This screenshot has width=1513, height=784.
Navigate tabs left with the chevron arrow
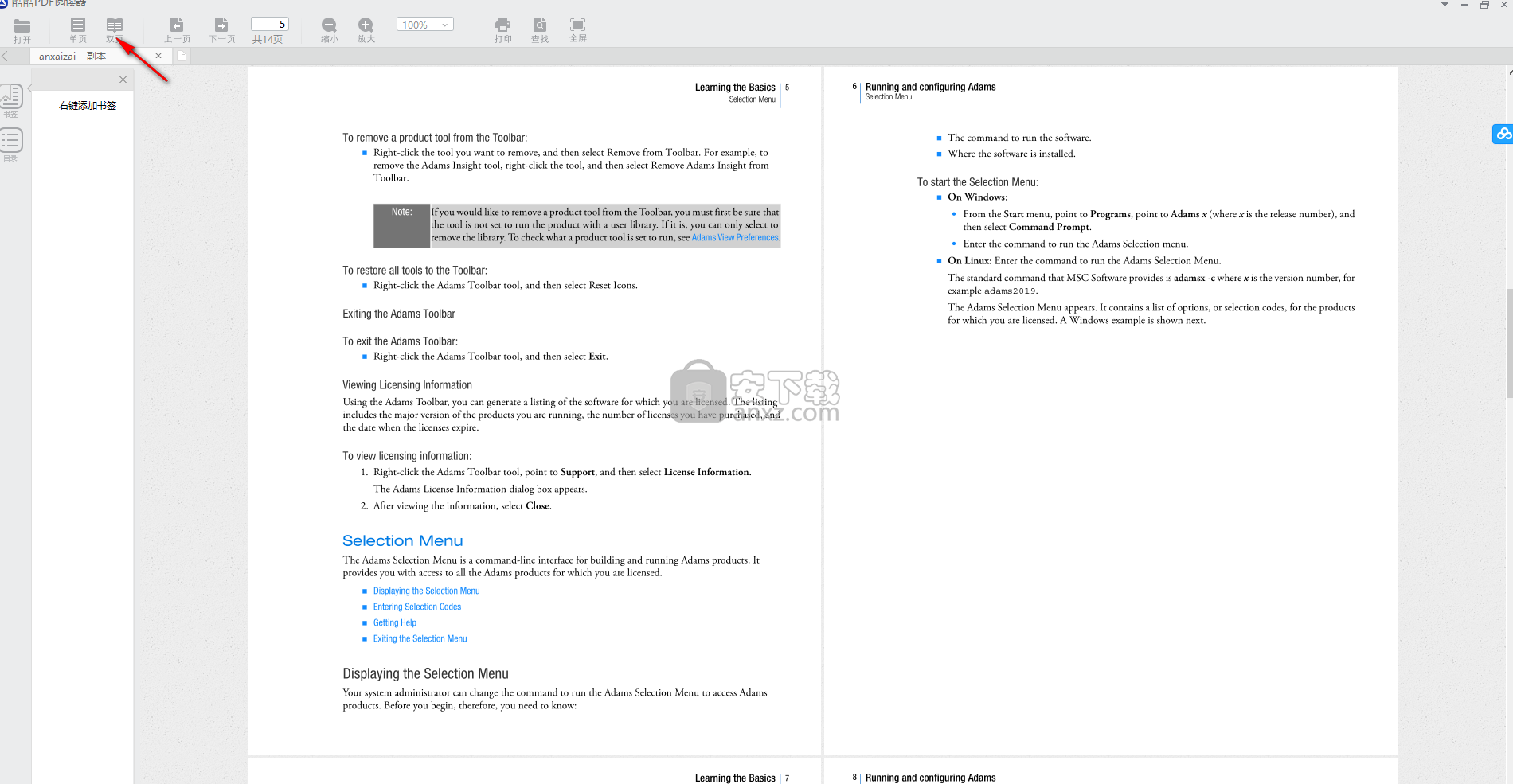(5, 56)
